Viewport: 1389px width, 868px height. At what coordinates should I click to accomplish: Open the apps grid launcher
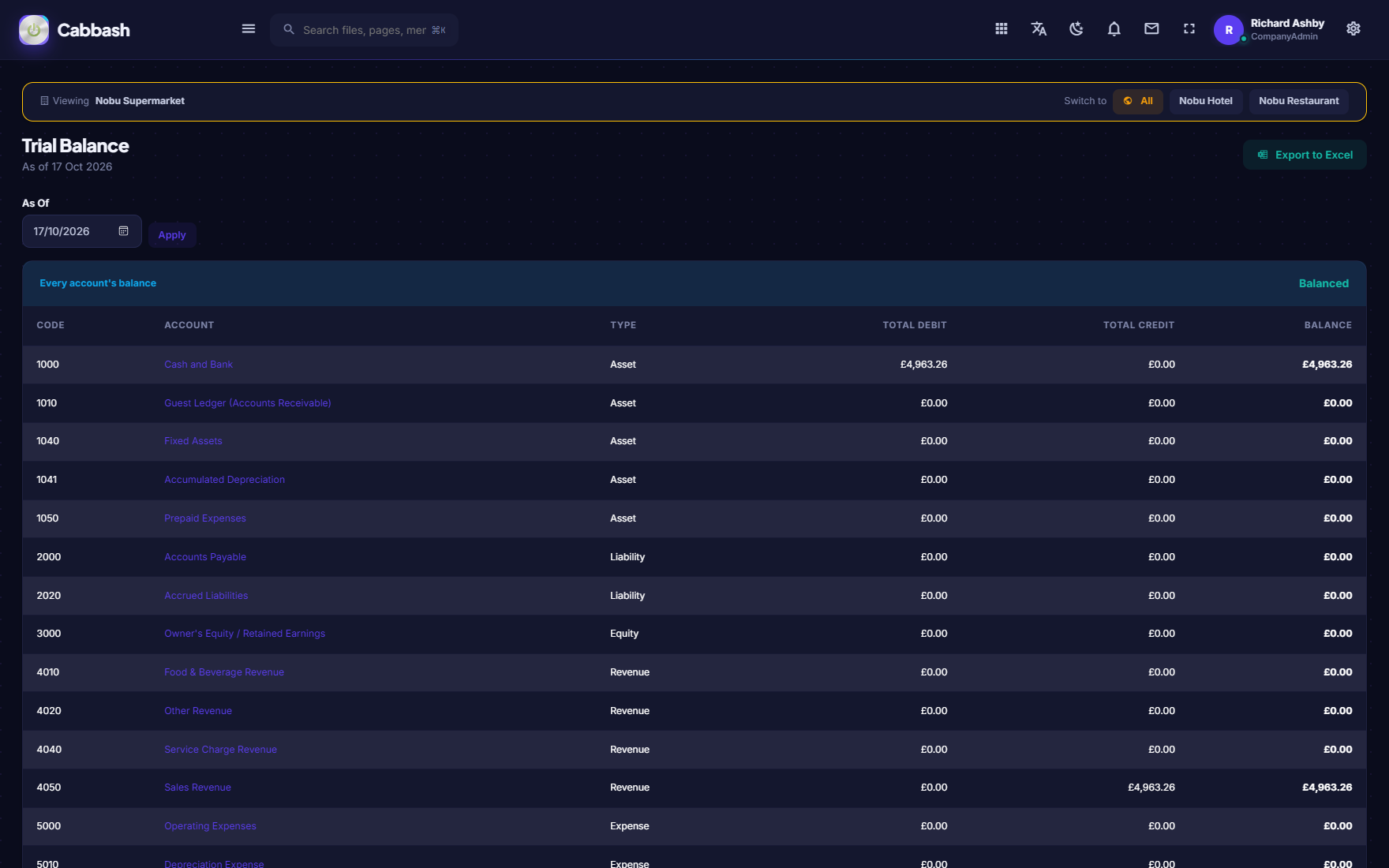[x=1002, y=29]
